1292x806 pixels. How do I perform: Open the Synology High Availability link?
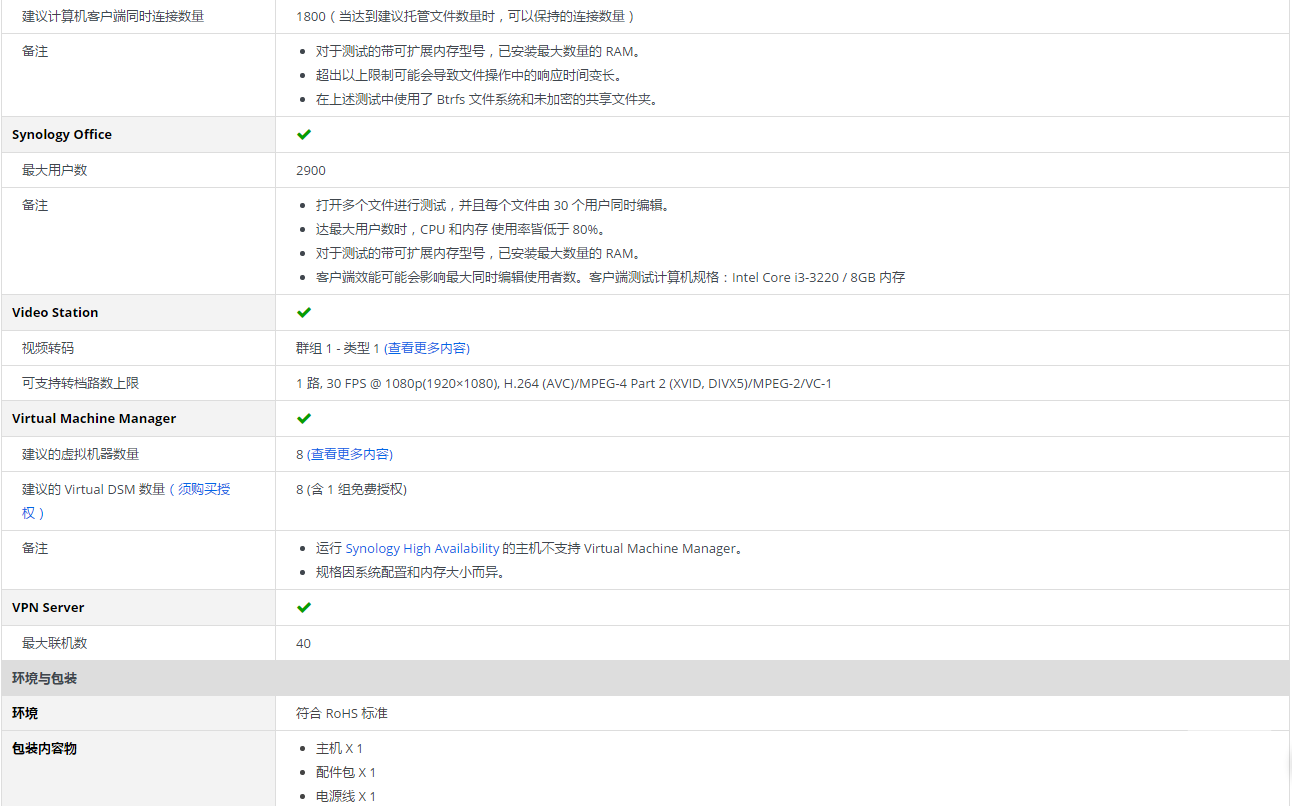click(x=422, y=548)
